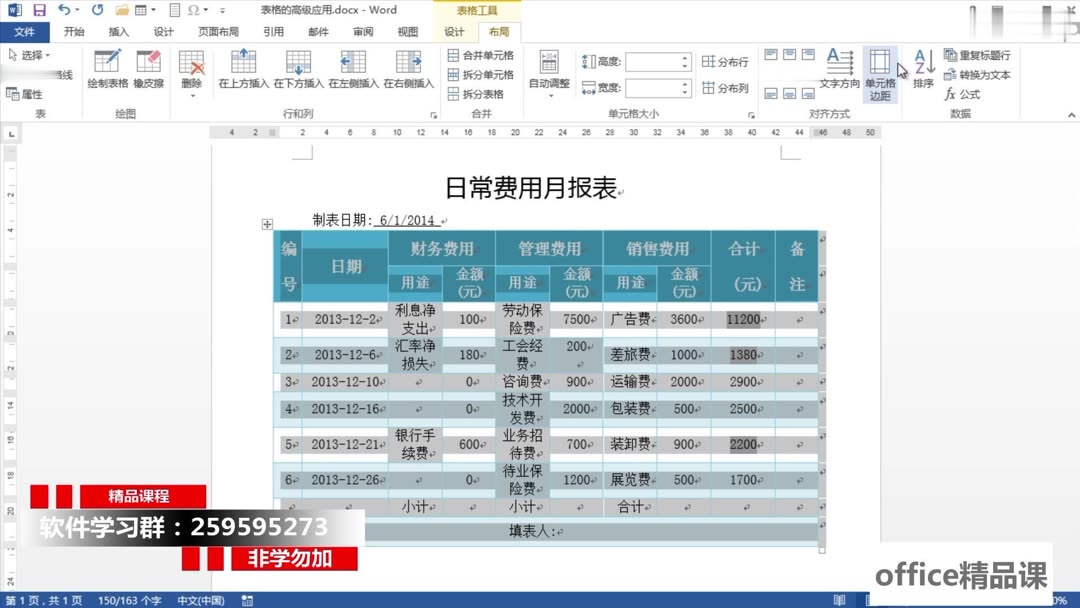Change text direction with the ribbon icon
The width and height of the screenshot is (1080, 608).
[840, 70]
